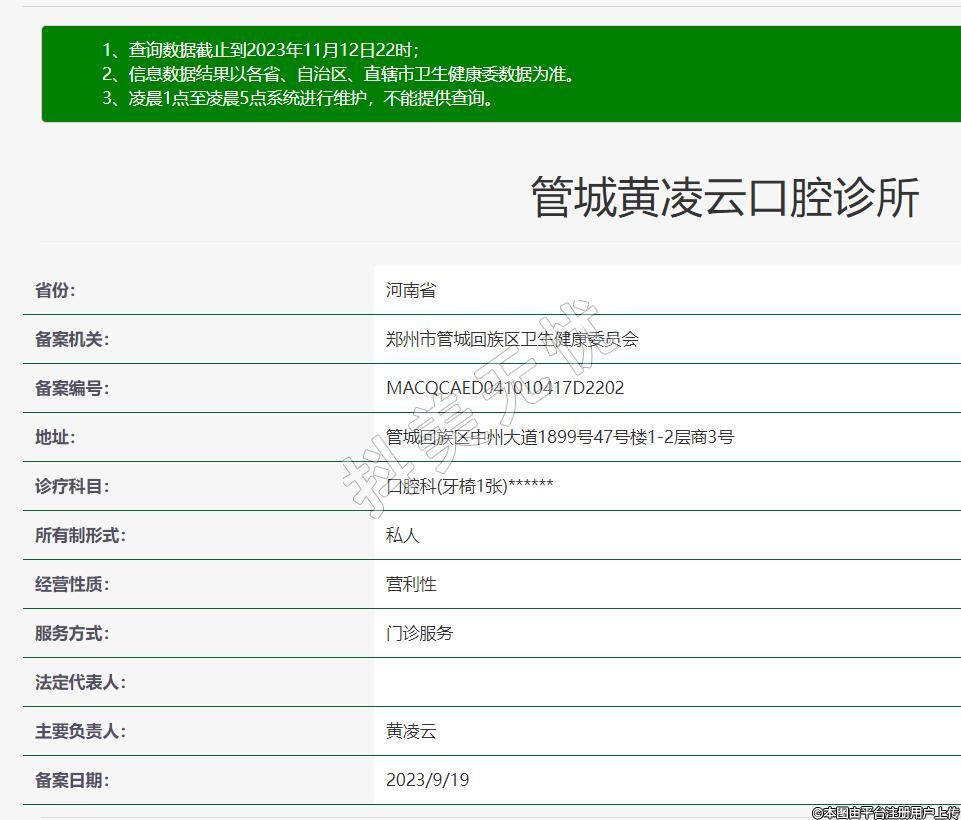The width and height of the screenshot is (961, 820).
Task: Click the 所有制形式 field label
Action: pyautogui.click(x=80, y=536)
